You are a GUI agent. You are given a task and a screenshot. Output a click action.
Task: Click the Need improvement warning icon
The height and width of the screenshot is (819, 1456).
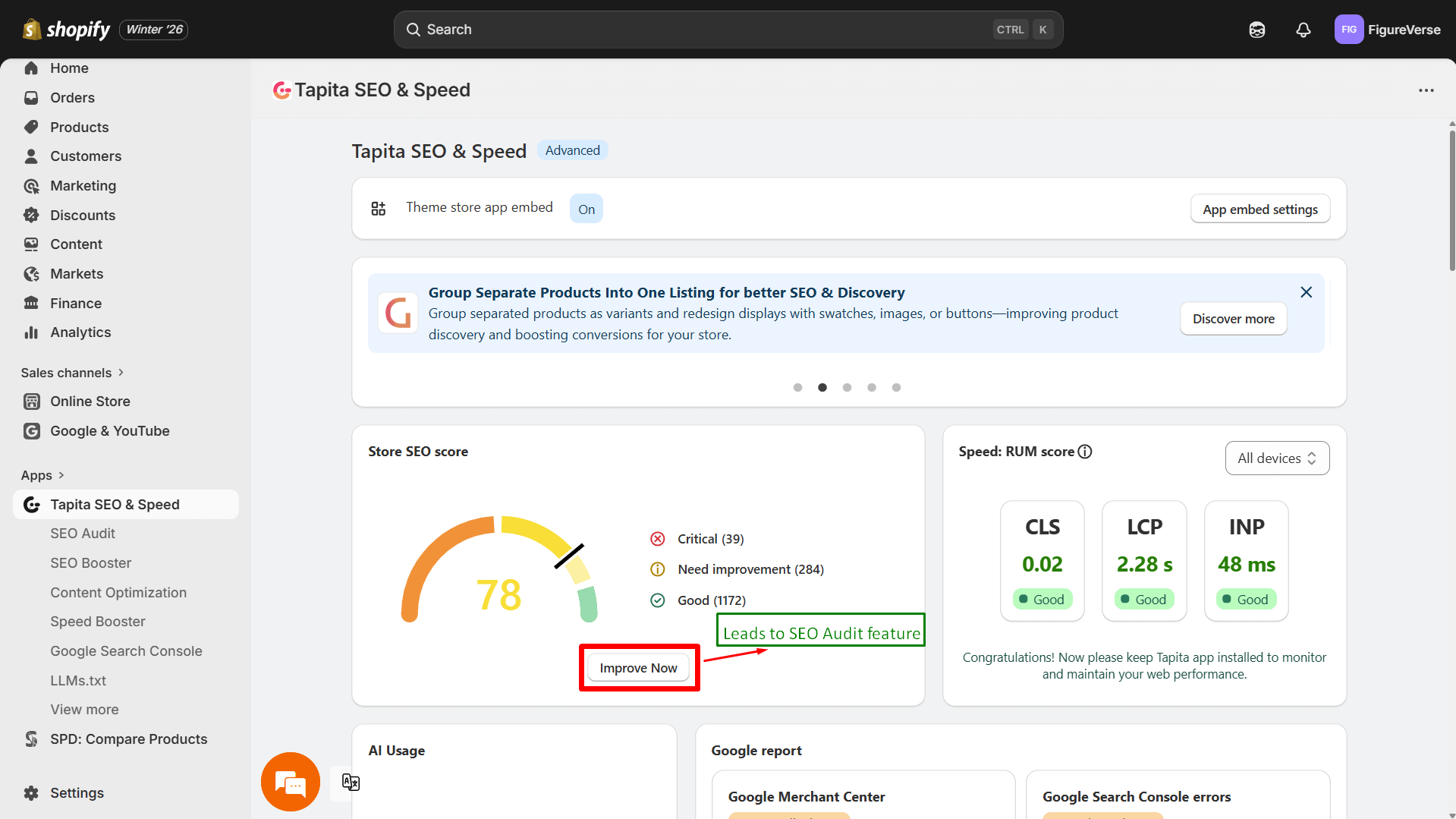[658, 569]
